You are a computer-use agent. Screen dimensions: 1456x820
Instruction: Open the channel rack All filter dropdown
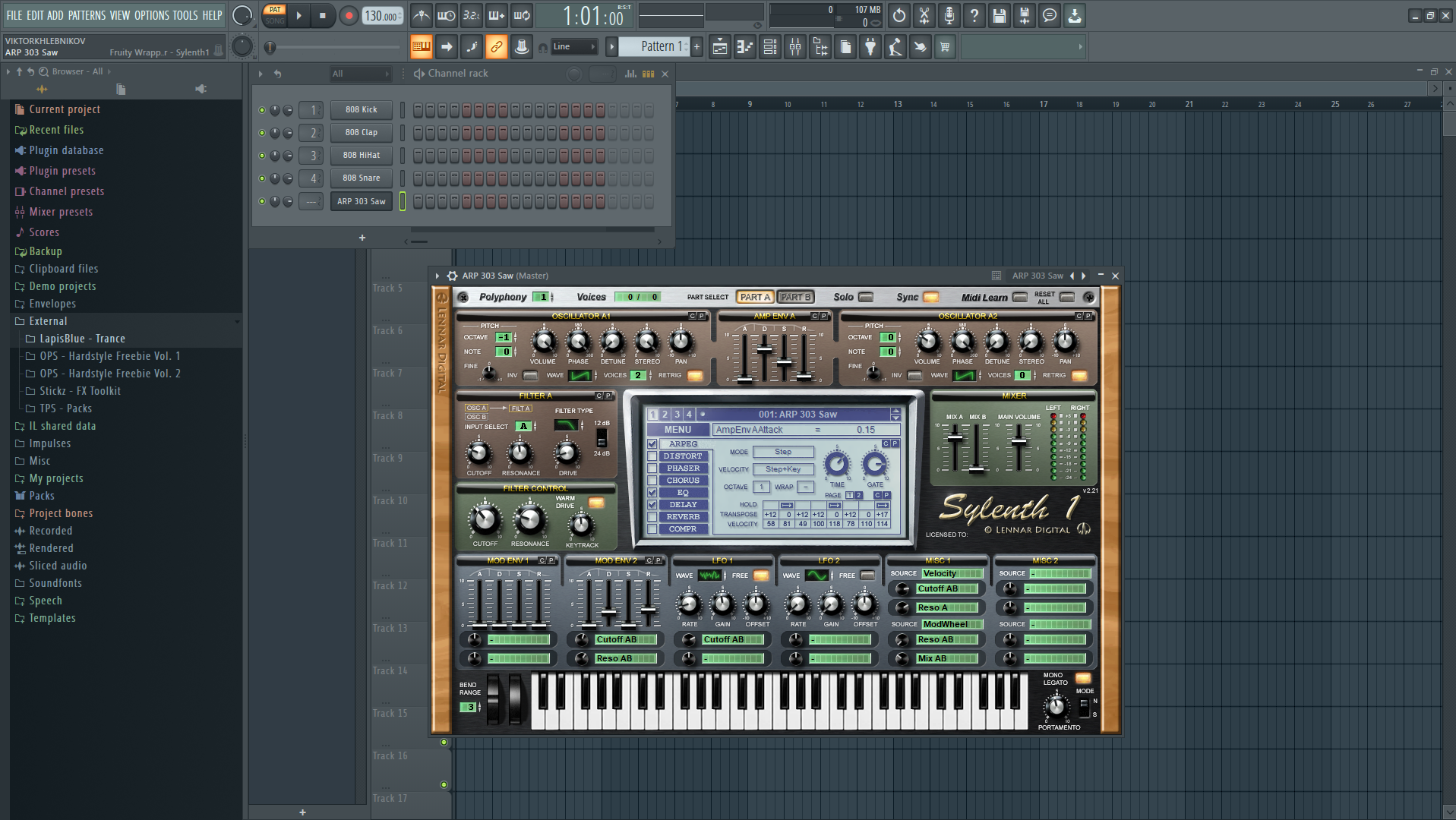coord(360,74)
